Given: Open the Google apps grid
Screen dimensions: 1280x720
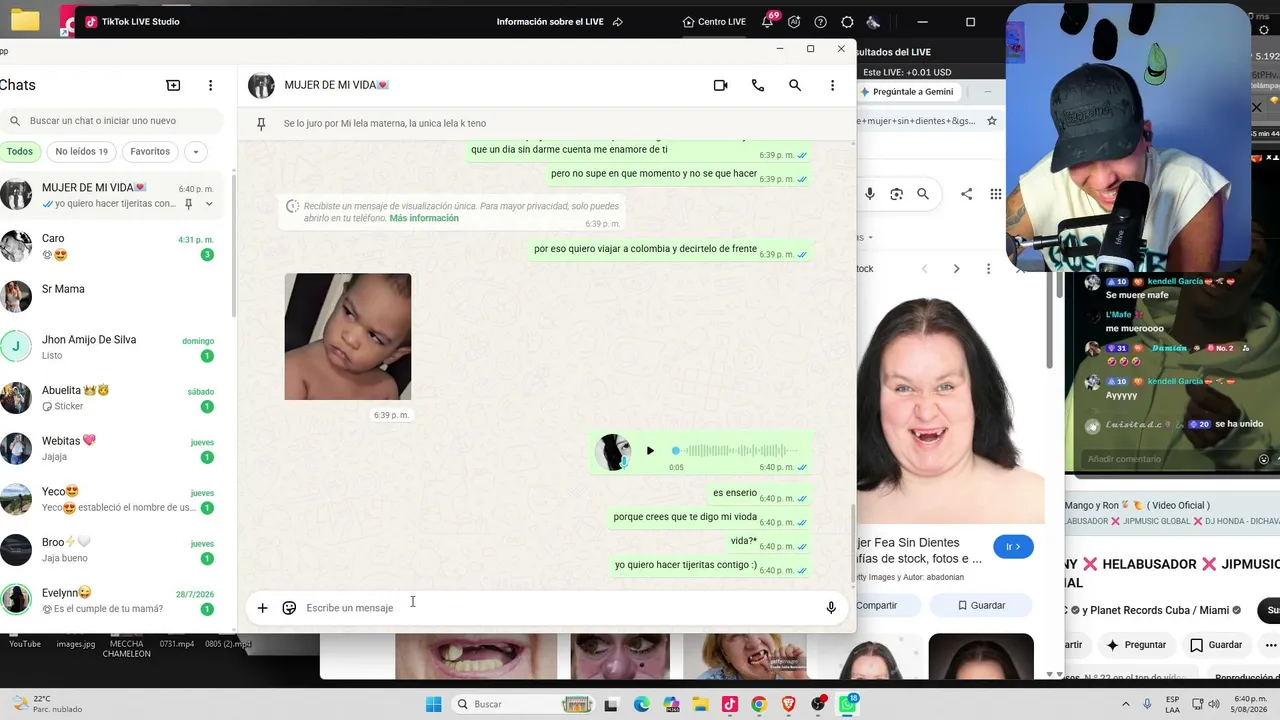Looking at the screenshot, I should [996, 194].
